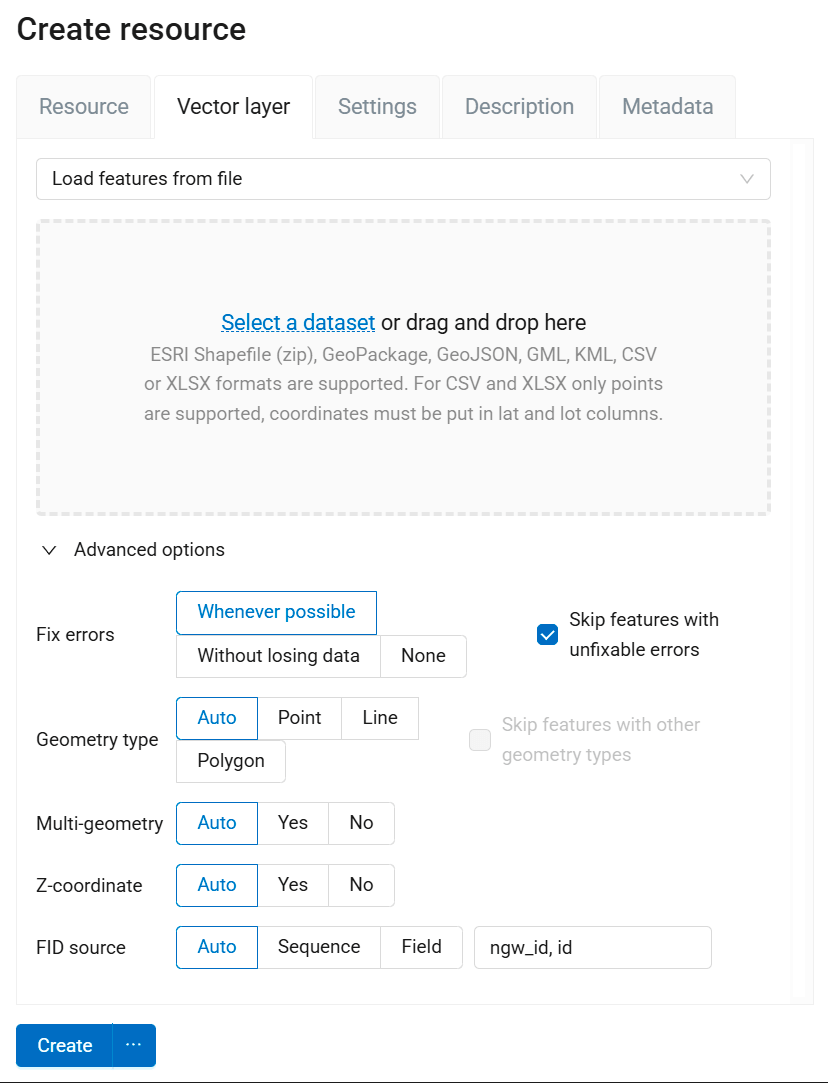Open the Description tab
The height and width of the screenshot is (1083, 828).
(x=519, y=107)
